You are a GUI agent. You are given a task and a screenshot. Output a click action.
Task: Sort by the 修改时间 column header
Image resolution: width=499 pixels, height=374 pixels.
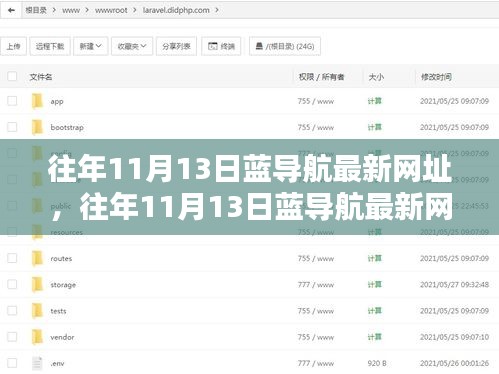436,77
